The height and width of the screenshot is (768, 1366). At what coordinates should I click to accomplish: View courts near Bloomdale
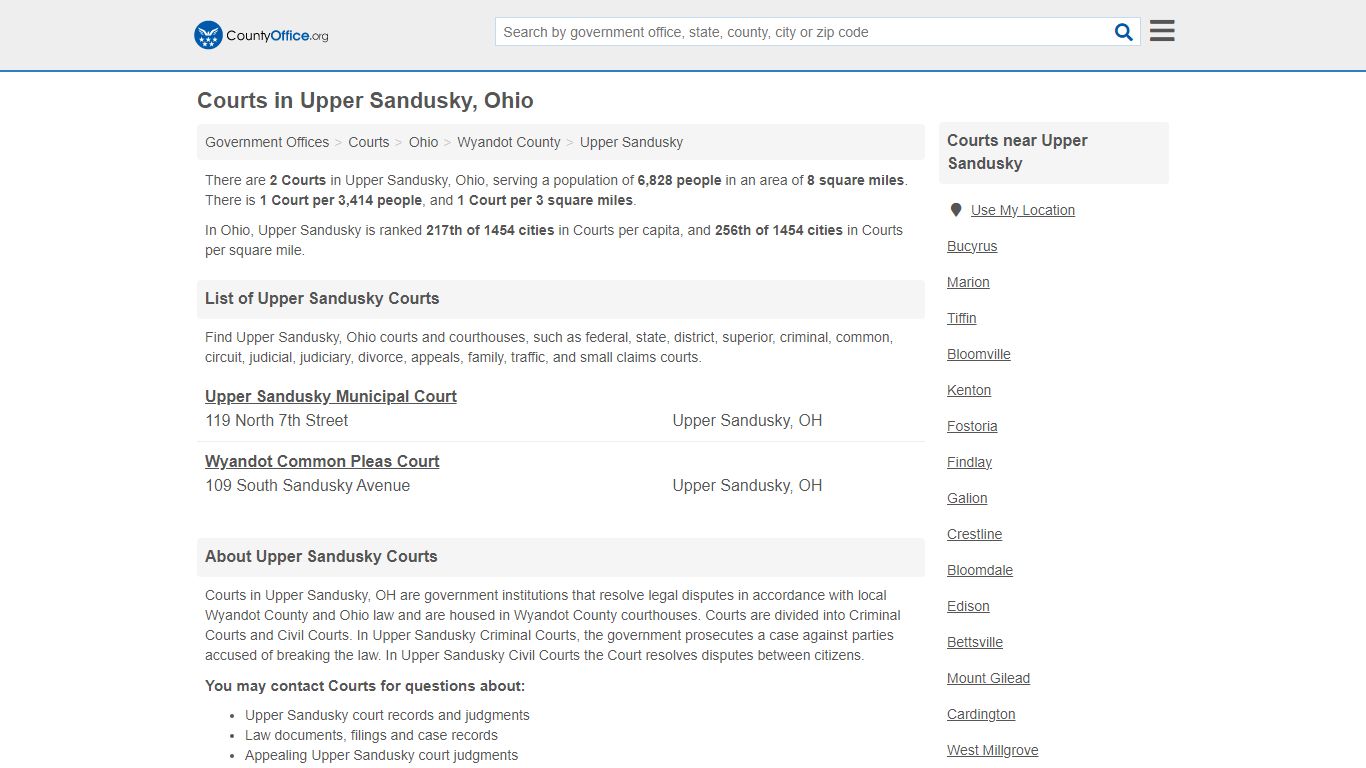(x=980, y=570)
